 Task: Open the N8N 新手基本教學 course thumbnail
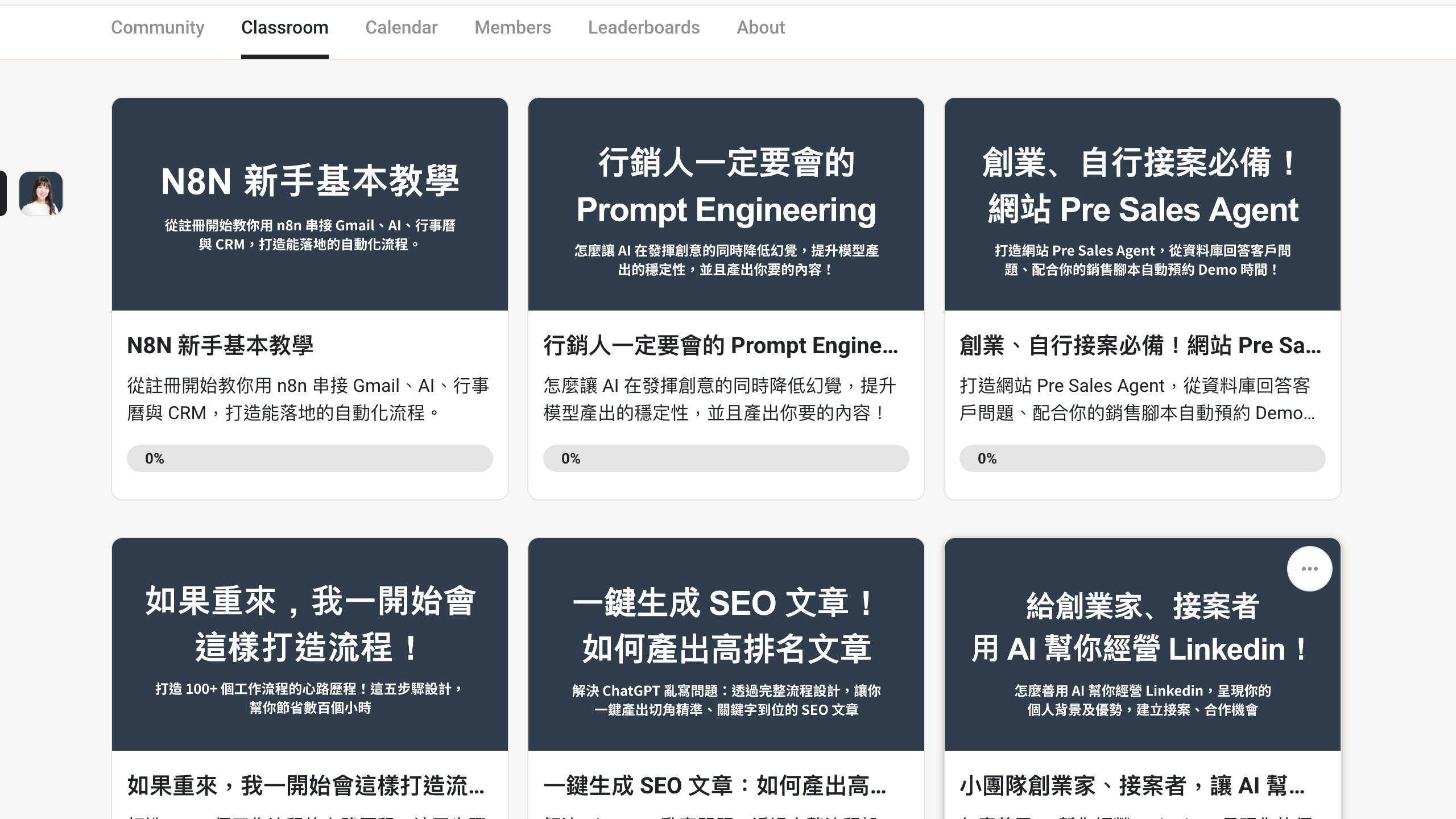click(x=309, y=204)
